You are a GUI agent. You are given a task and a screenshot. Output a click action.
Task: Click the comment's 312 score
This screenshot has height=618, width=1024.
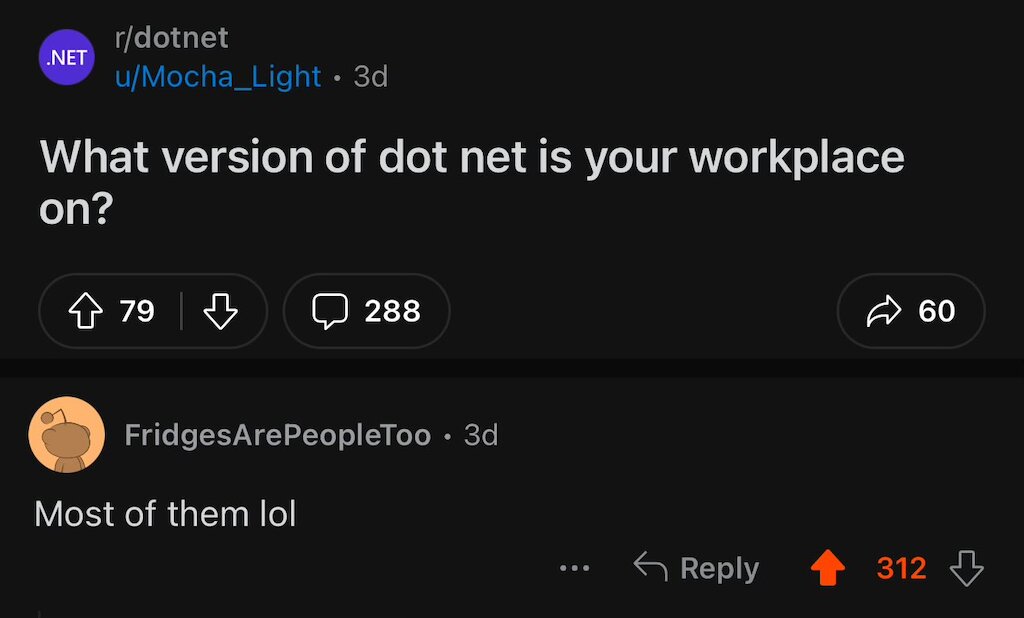pos(901,569)
